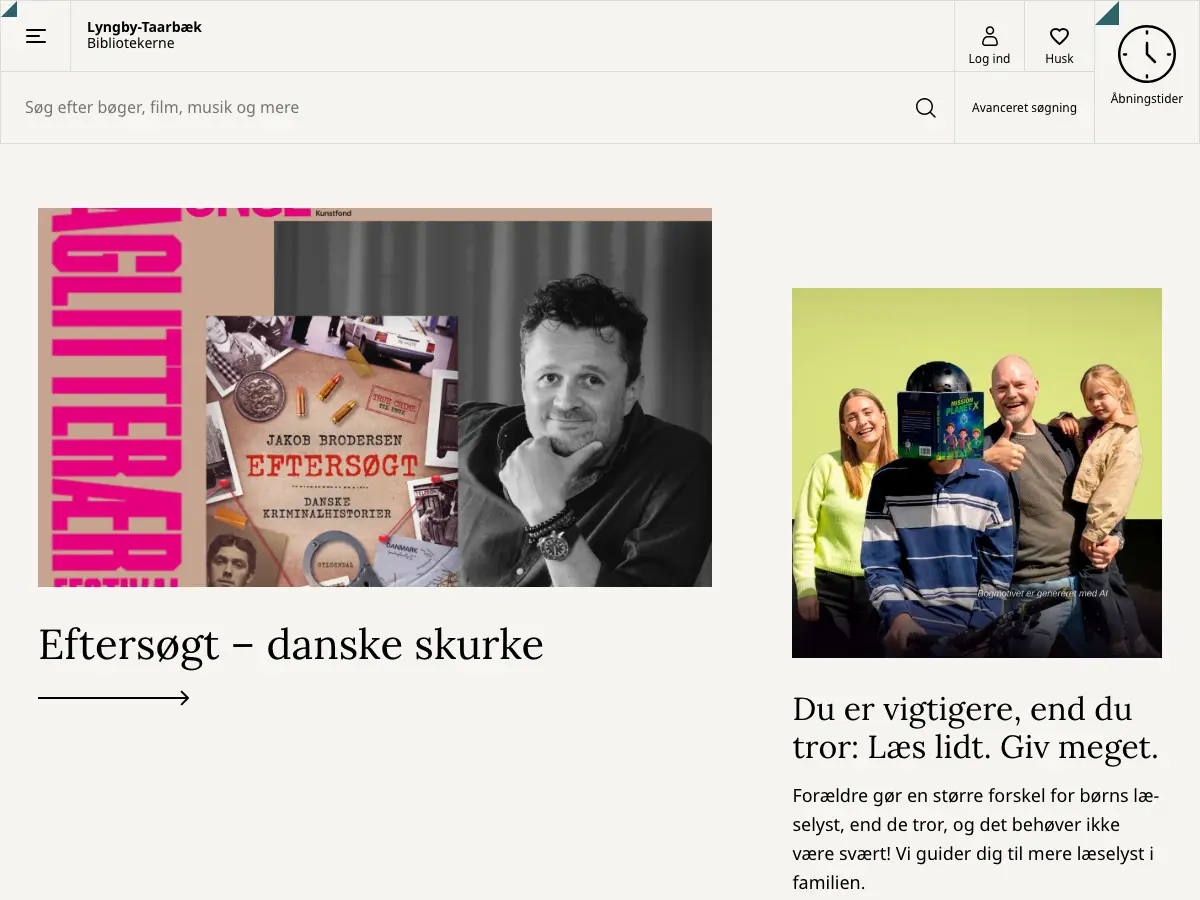Open 'Du er vigtigere, end du tror' article
This screenshot has height=900, width=1200.
976,727
